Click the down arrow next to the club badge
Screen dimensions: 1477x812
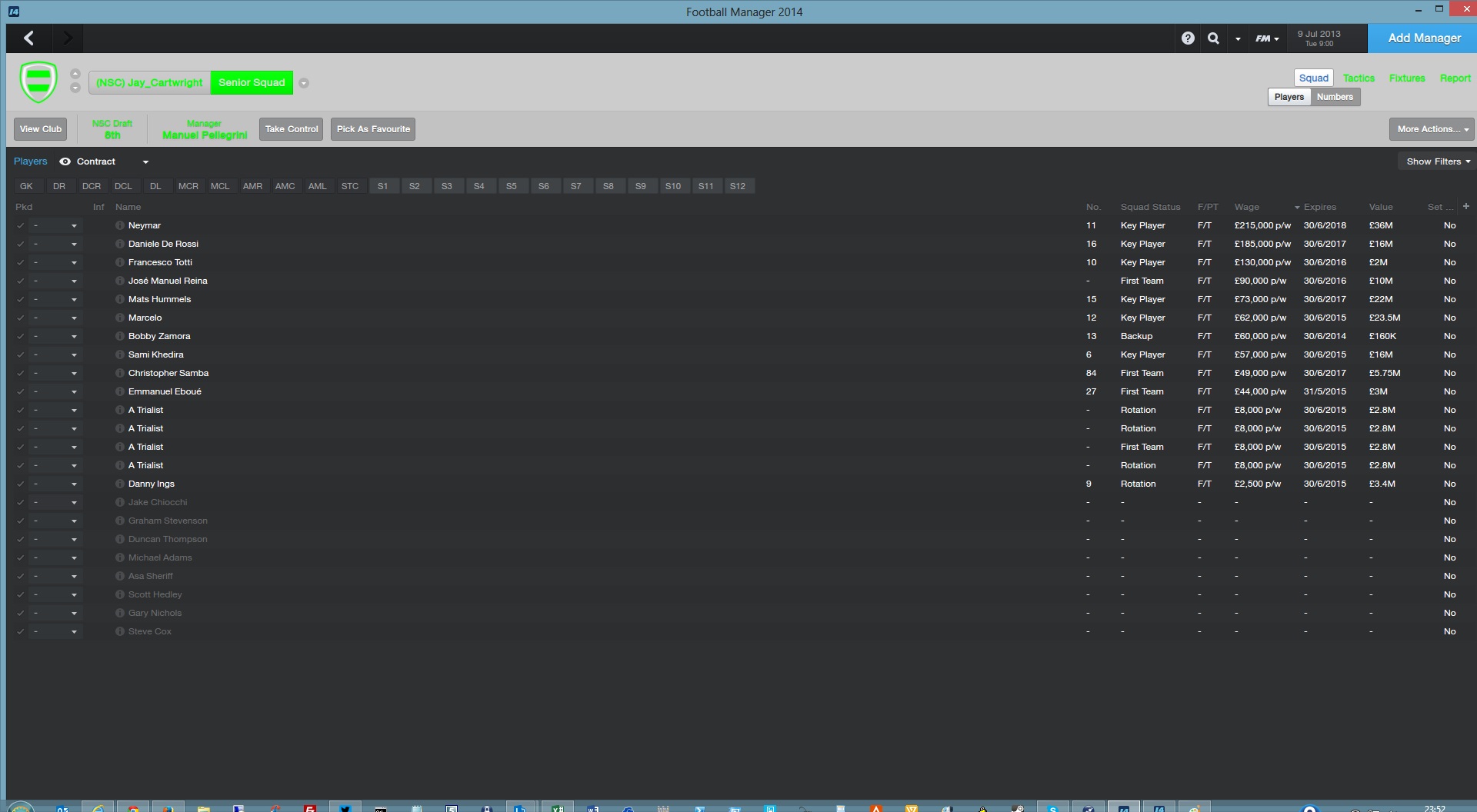pyautogui.click(x=75, y=88)
